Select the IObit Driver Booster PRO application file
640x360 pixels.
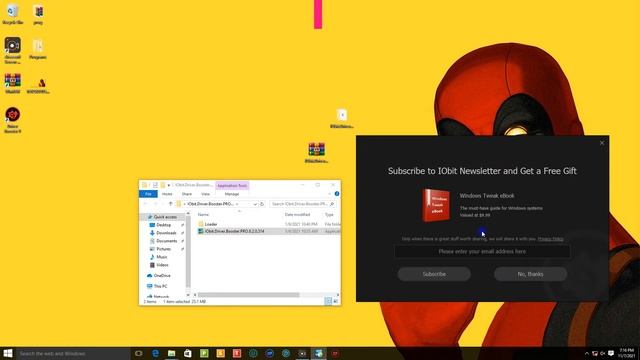coord(231,231)
